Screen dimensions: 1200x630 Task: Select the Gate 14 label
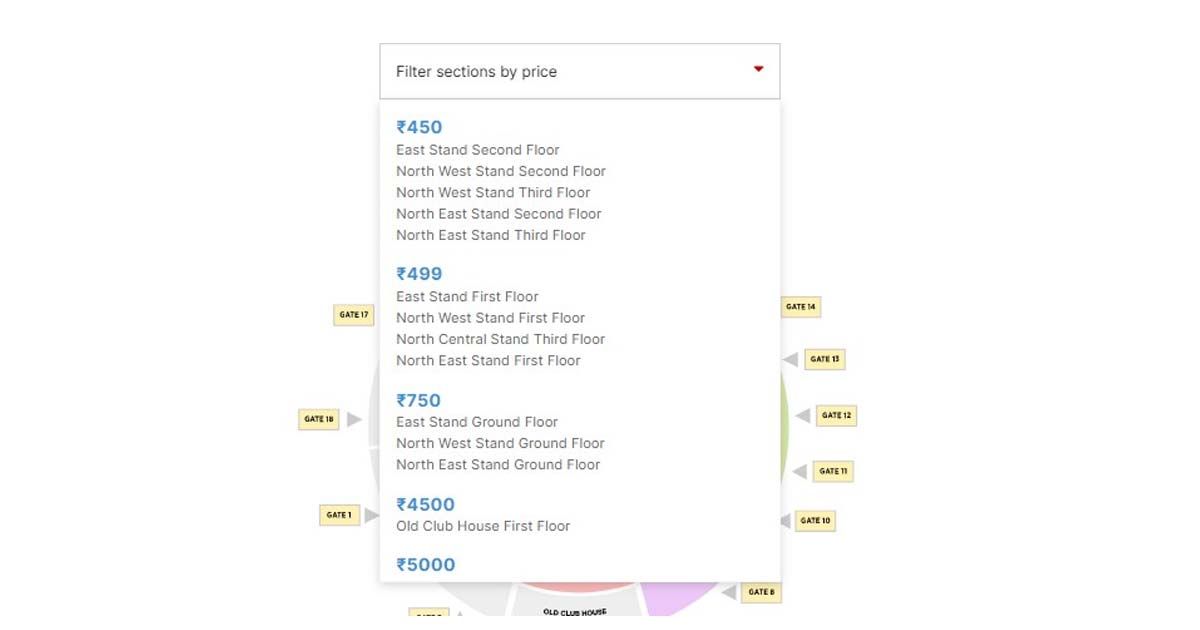pos(801,307)
